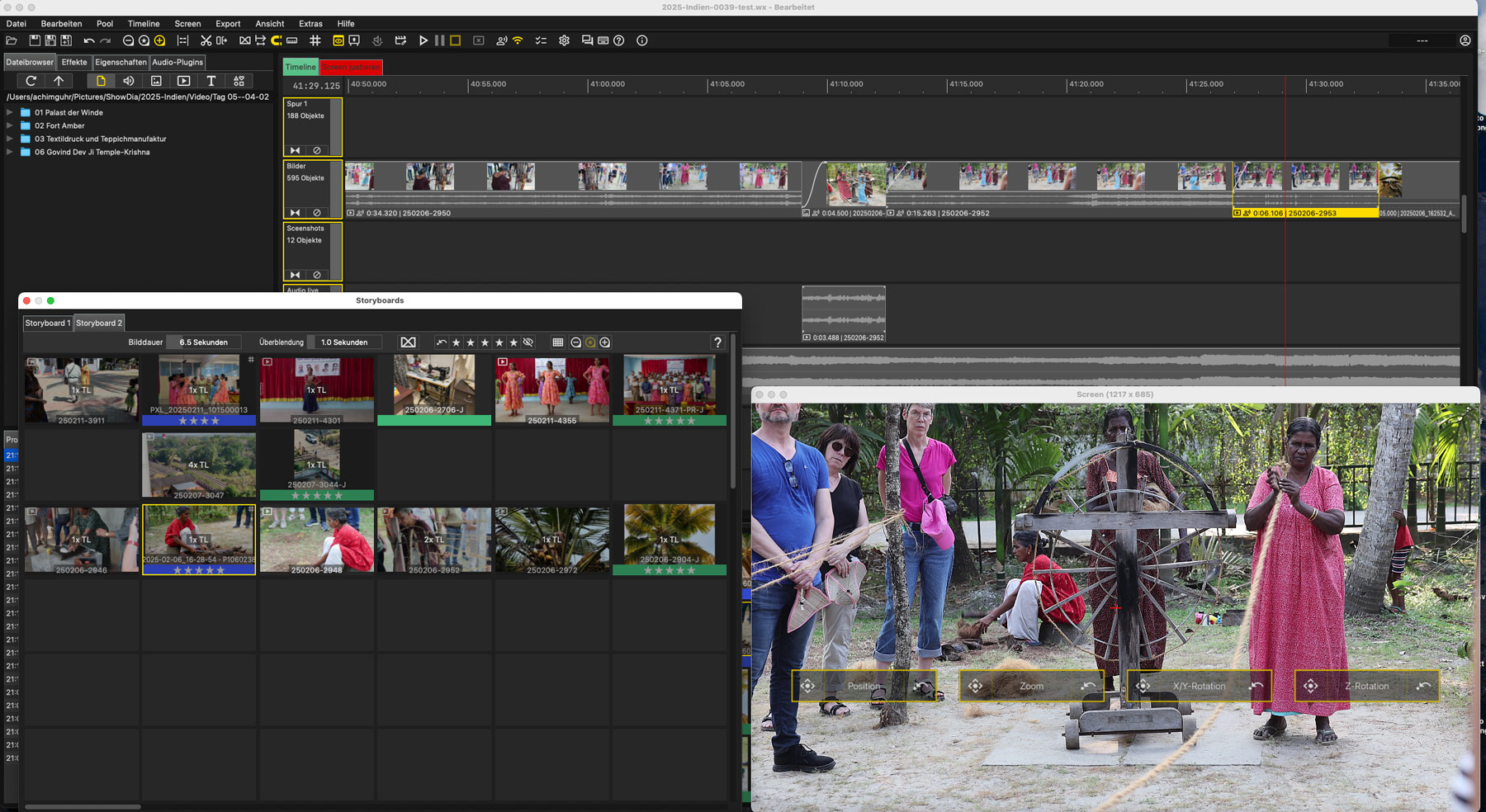Reset Z-Rotation with its undo arrow
The height and width of the screenshot is (812, 1486).
[x=1424, y=686]
